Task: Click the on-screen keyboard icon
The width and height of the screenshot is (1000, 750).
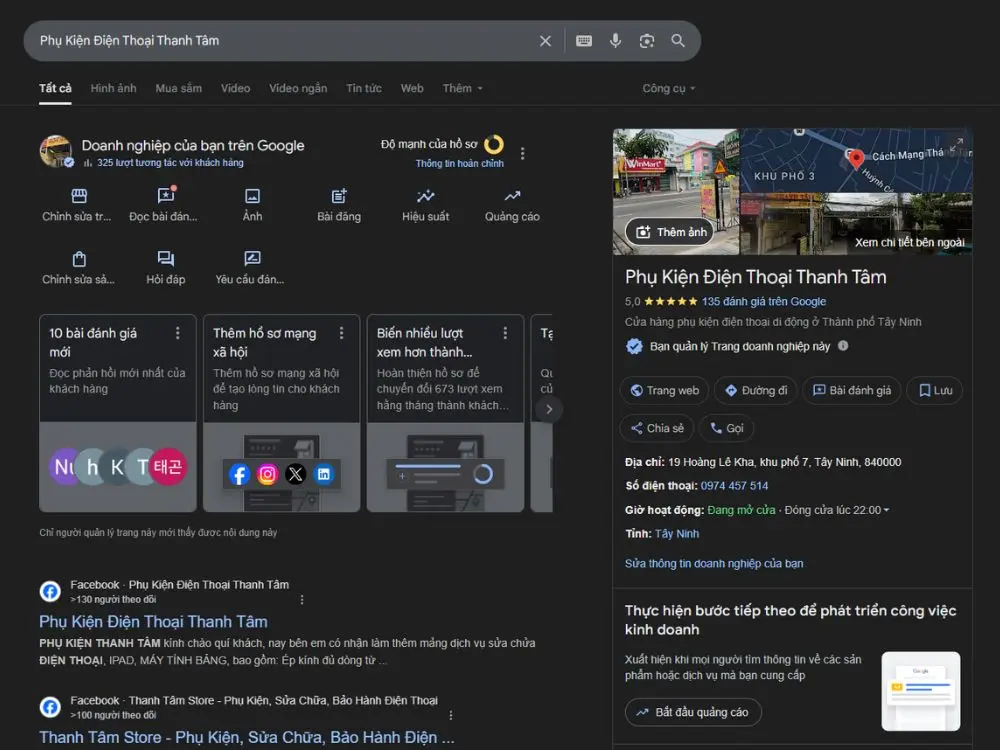Action: point(584,41)
